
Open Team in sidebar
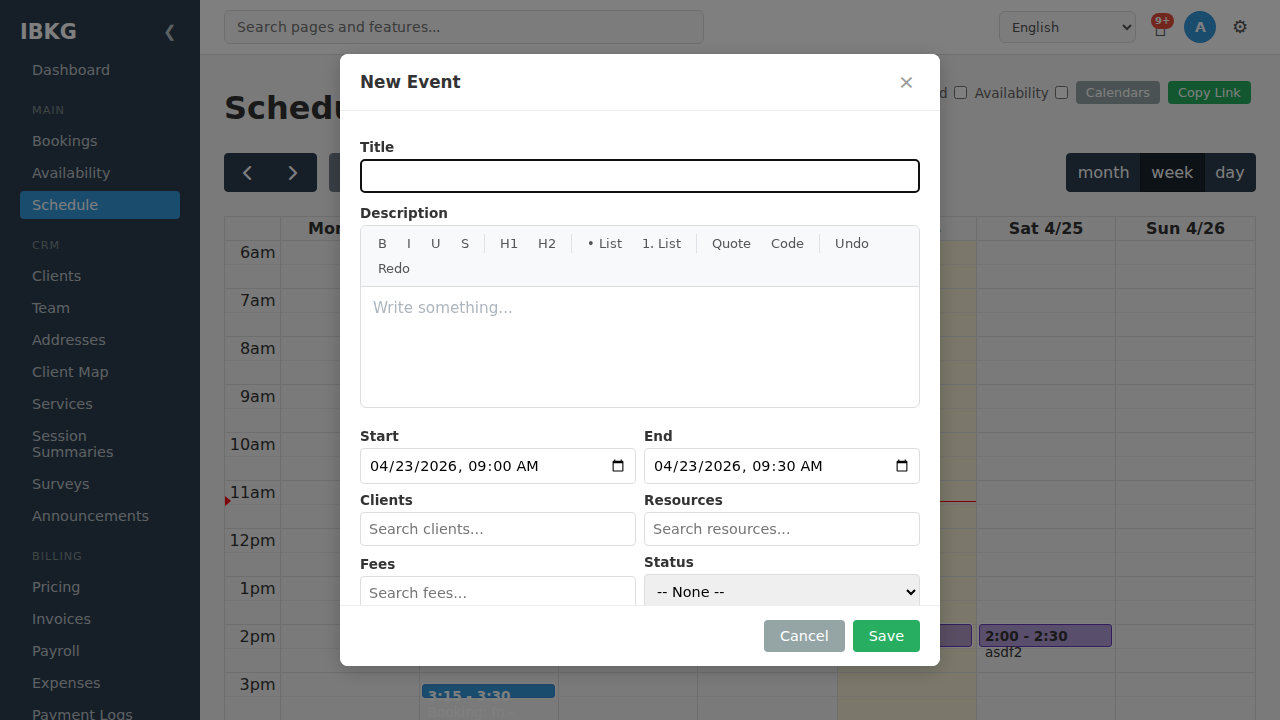tap(100, 308)
